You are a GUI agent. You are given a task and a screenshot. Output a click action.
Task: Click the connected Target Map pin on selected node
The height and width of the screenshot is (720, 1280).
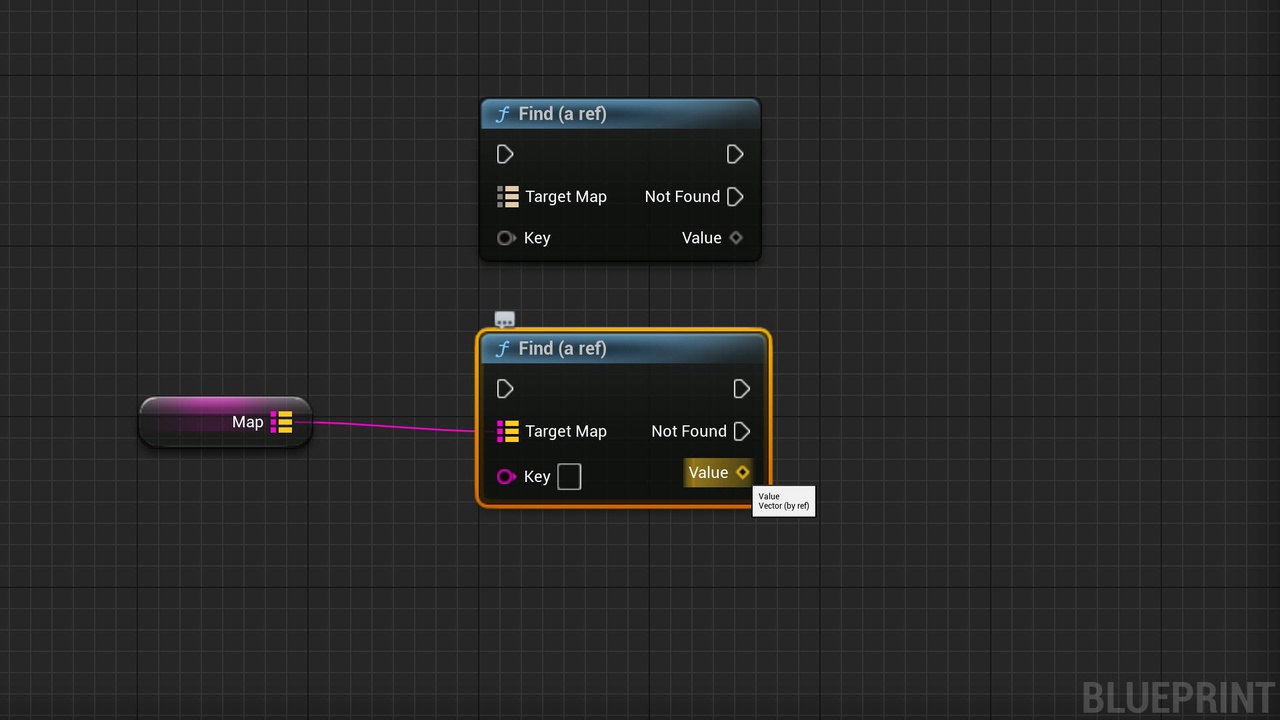(508, 431)
